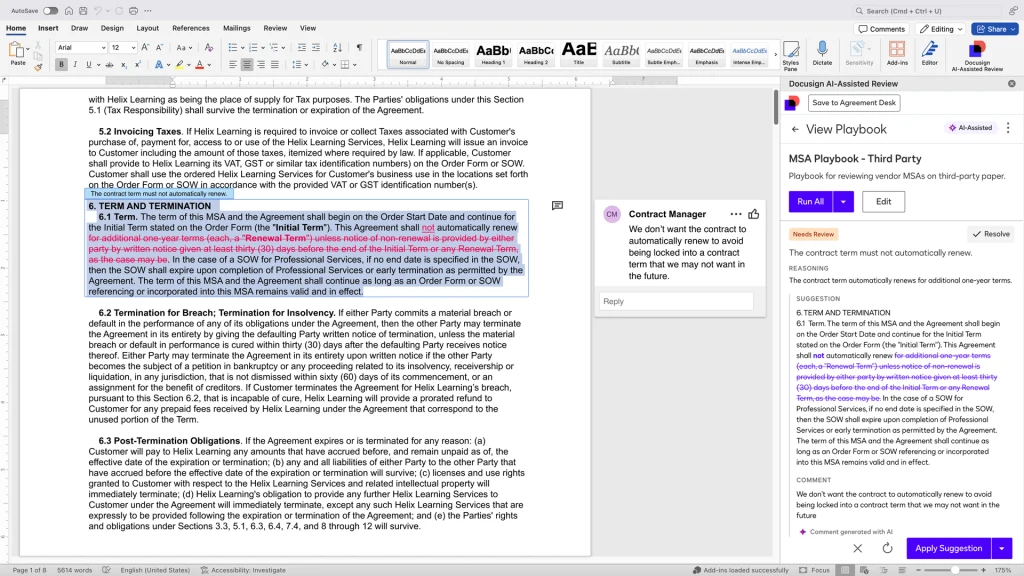
Task: Open the Review ribbon tab
Action: pyautogui.click(x=274, y=28)
